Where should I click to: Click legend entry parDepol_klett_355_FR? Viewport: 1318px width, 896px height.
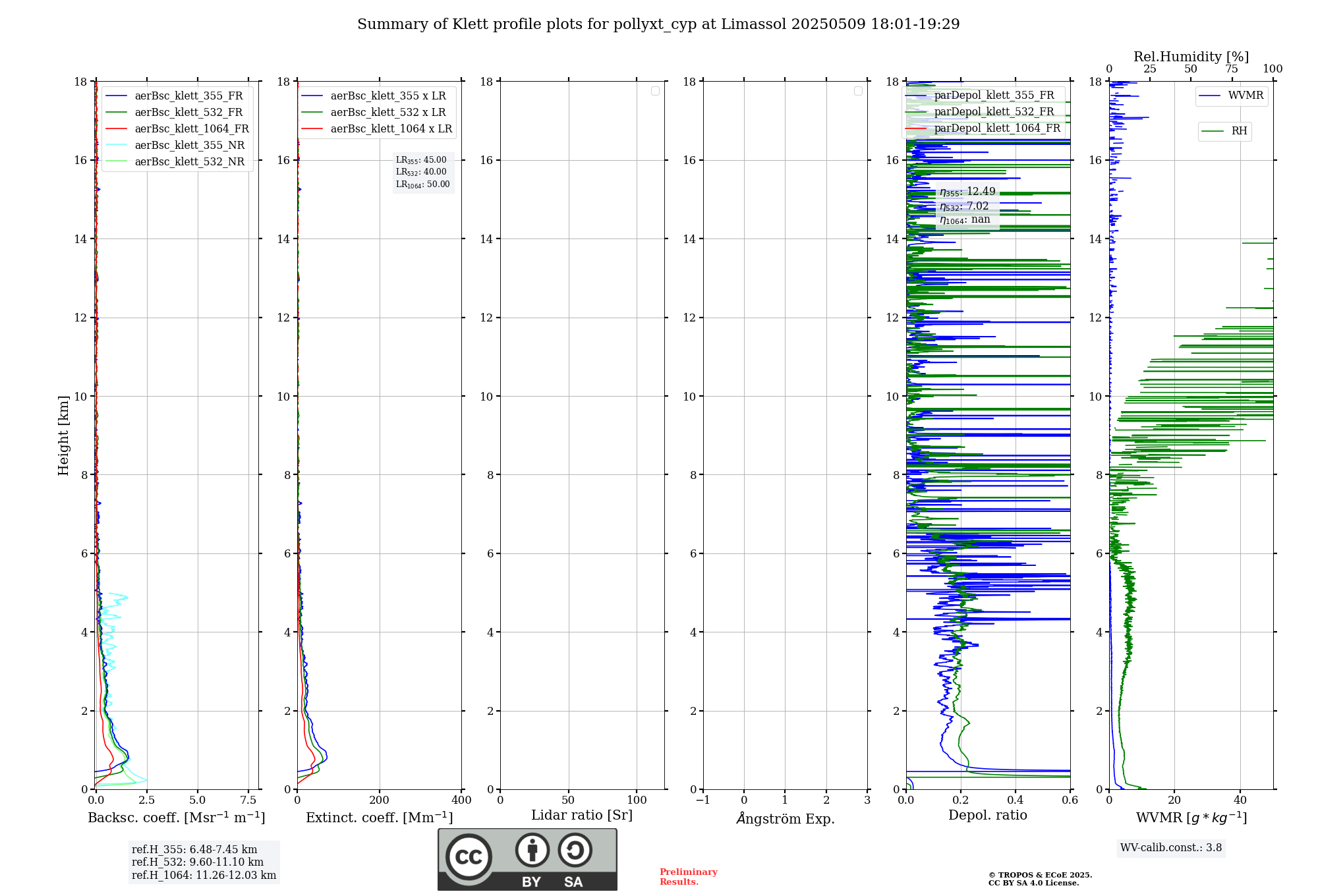[980, 96]
